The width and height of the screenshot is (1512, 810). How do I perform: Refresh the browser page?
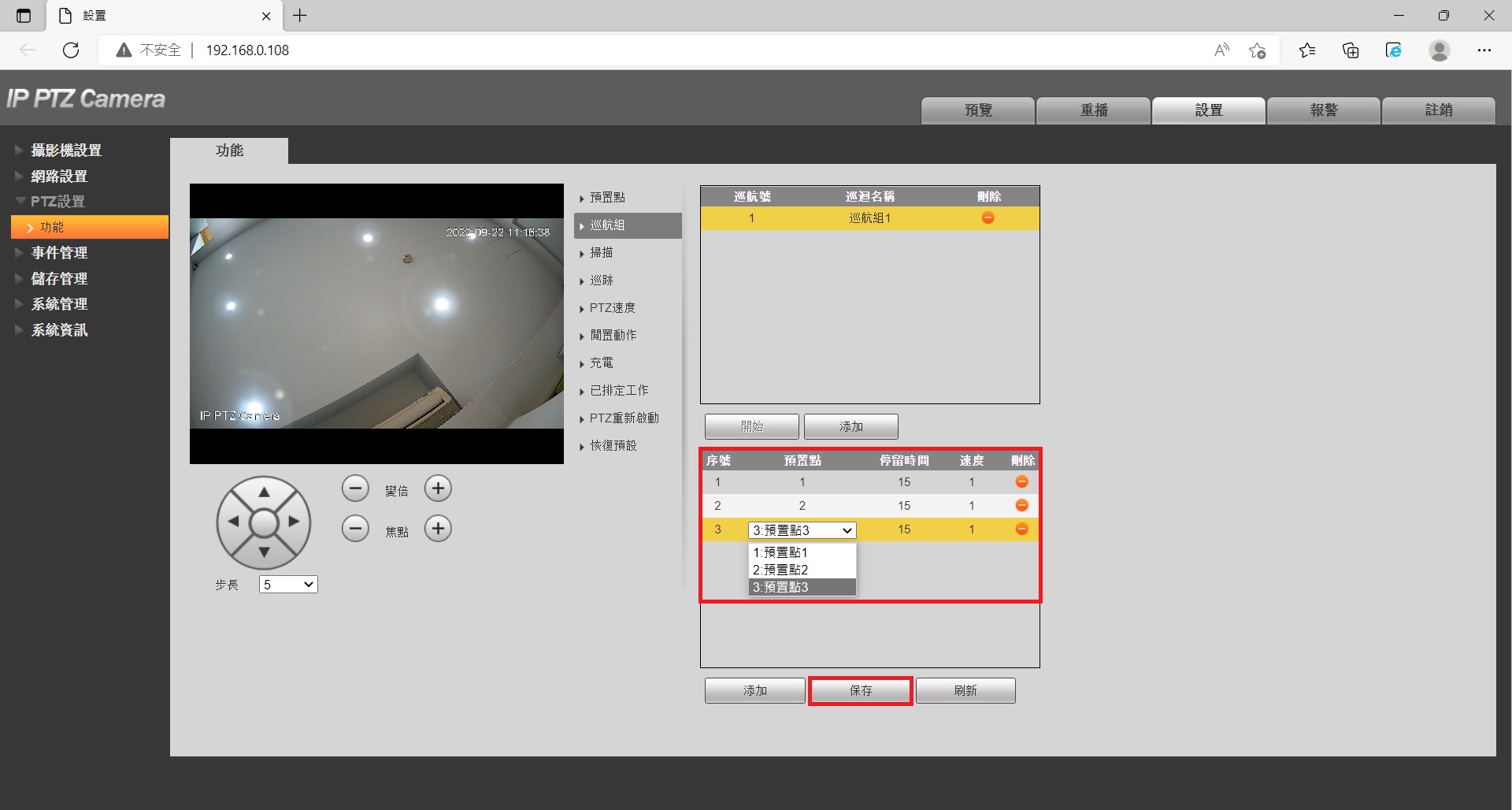[x=71, y=50]
